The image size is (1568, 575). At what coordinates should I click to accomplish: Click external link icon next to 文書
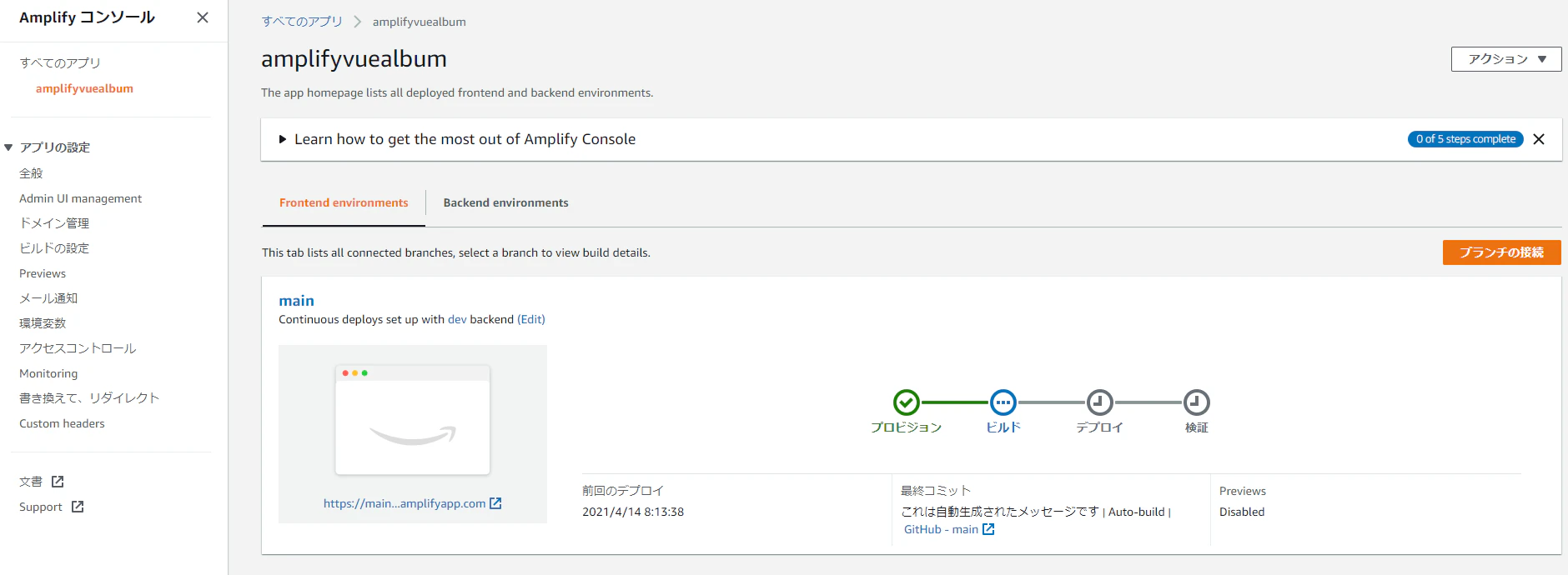(x=58, y=482)
